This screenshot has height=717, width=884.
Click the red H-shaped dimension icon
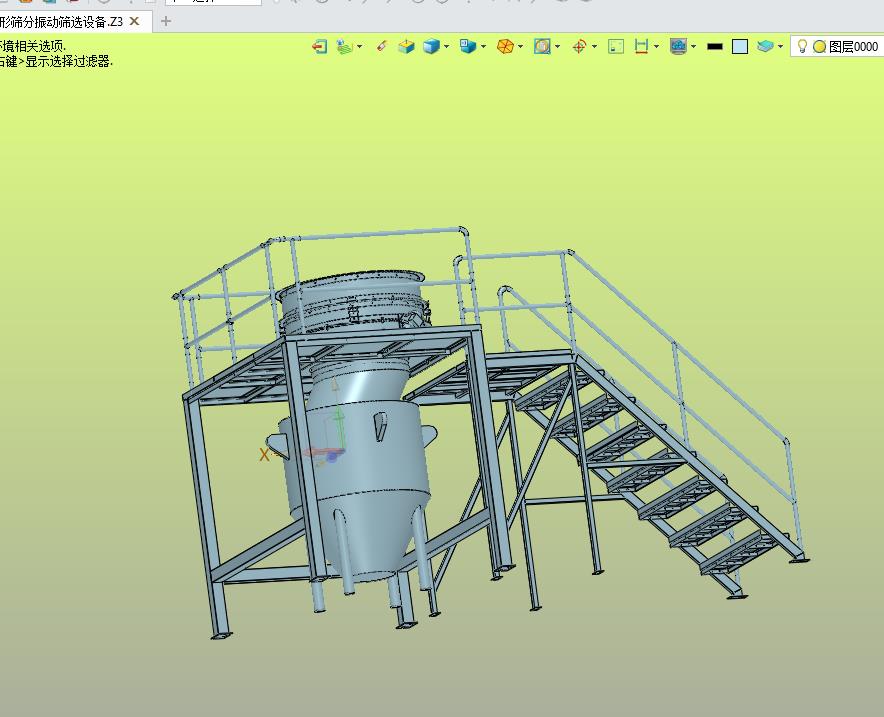[x=641, y=46]
